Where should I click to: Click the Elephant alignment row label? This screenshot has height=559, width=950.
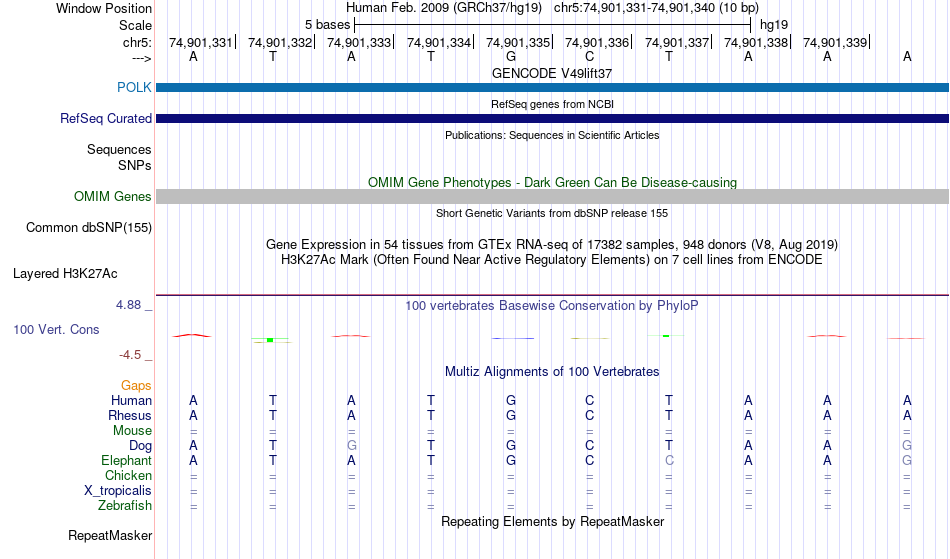pos(126,460)
